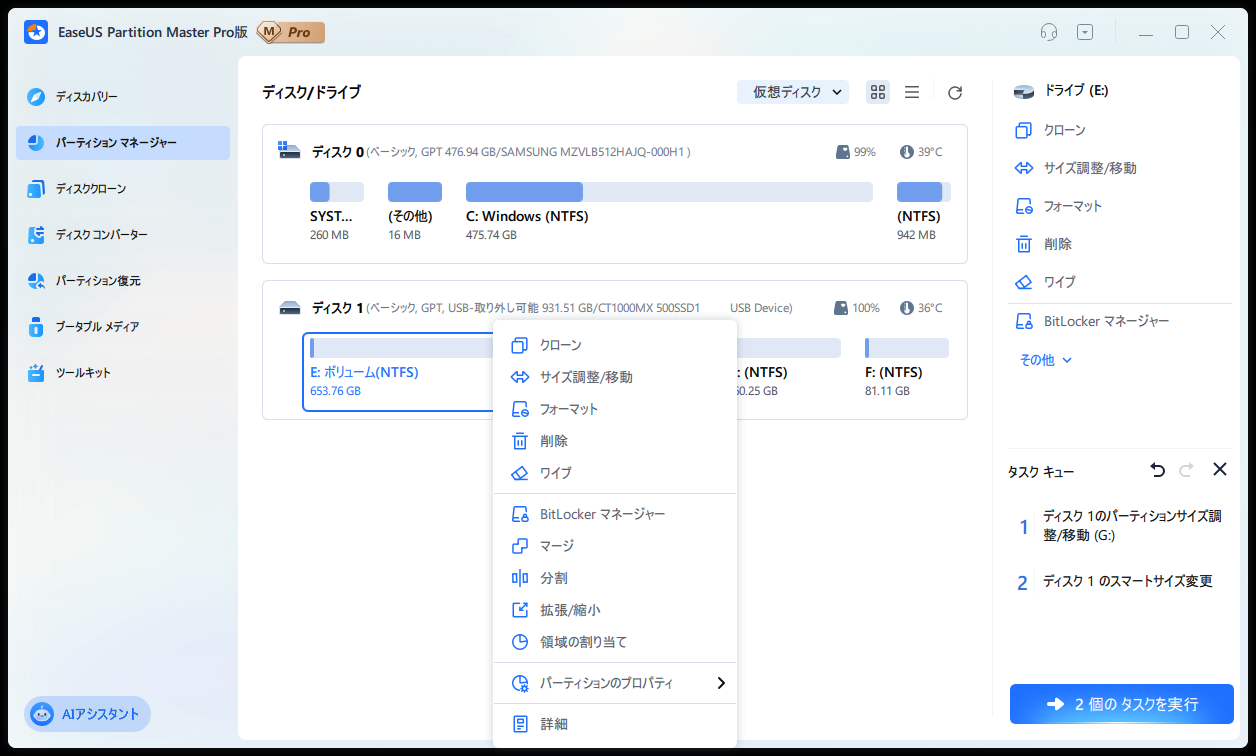Viewport: 1256px width, 756px height.
Task: Refresh the disk list
Action: (955, 92)
